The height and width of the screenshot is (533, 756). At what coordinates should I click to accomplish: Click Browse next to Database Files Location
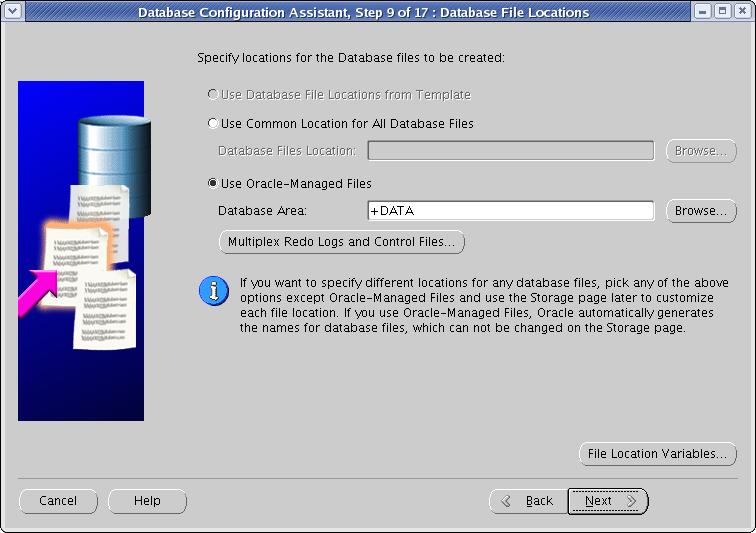click(x=701, y=151)
